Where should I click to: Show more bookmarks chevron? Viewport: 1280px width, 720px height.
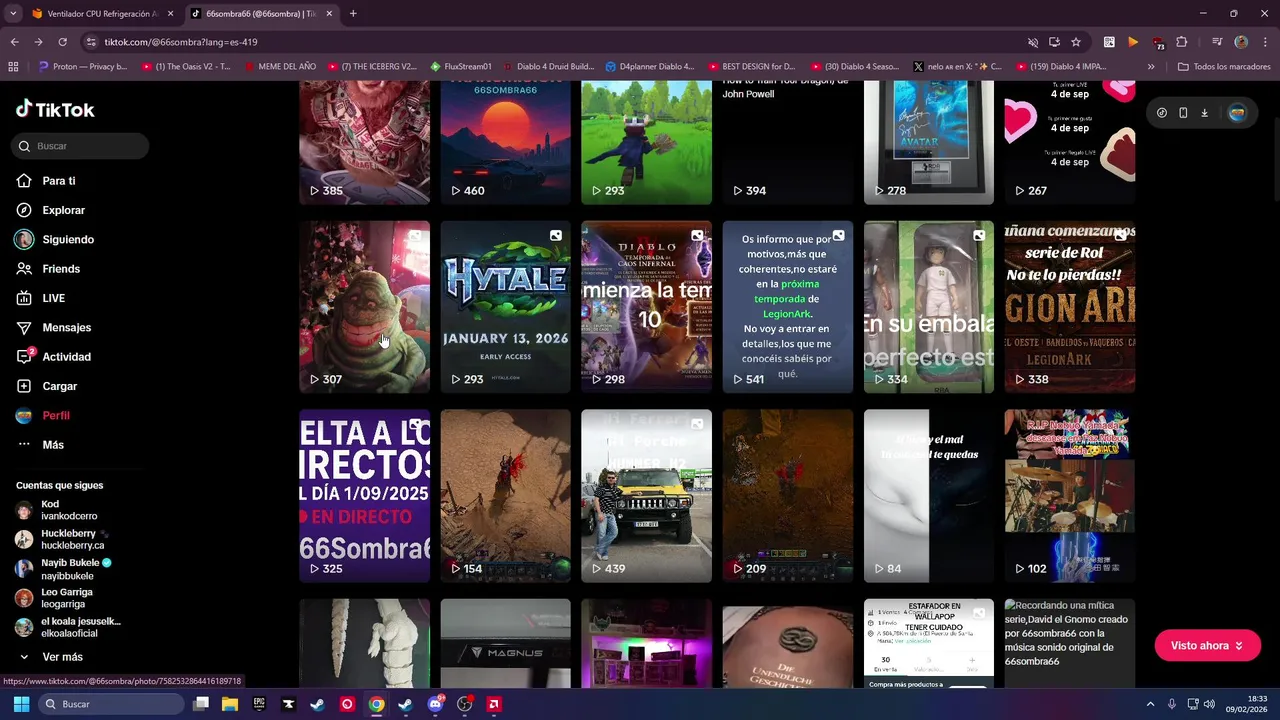1151,67
